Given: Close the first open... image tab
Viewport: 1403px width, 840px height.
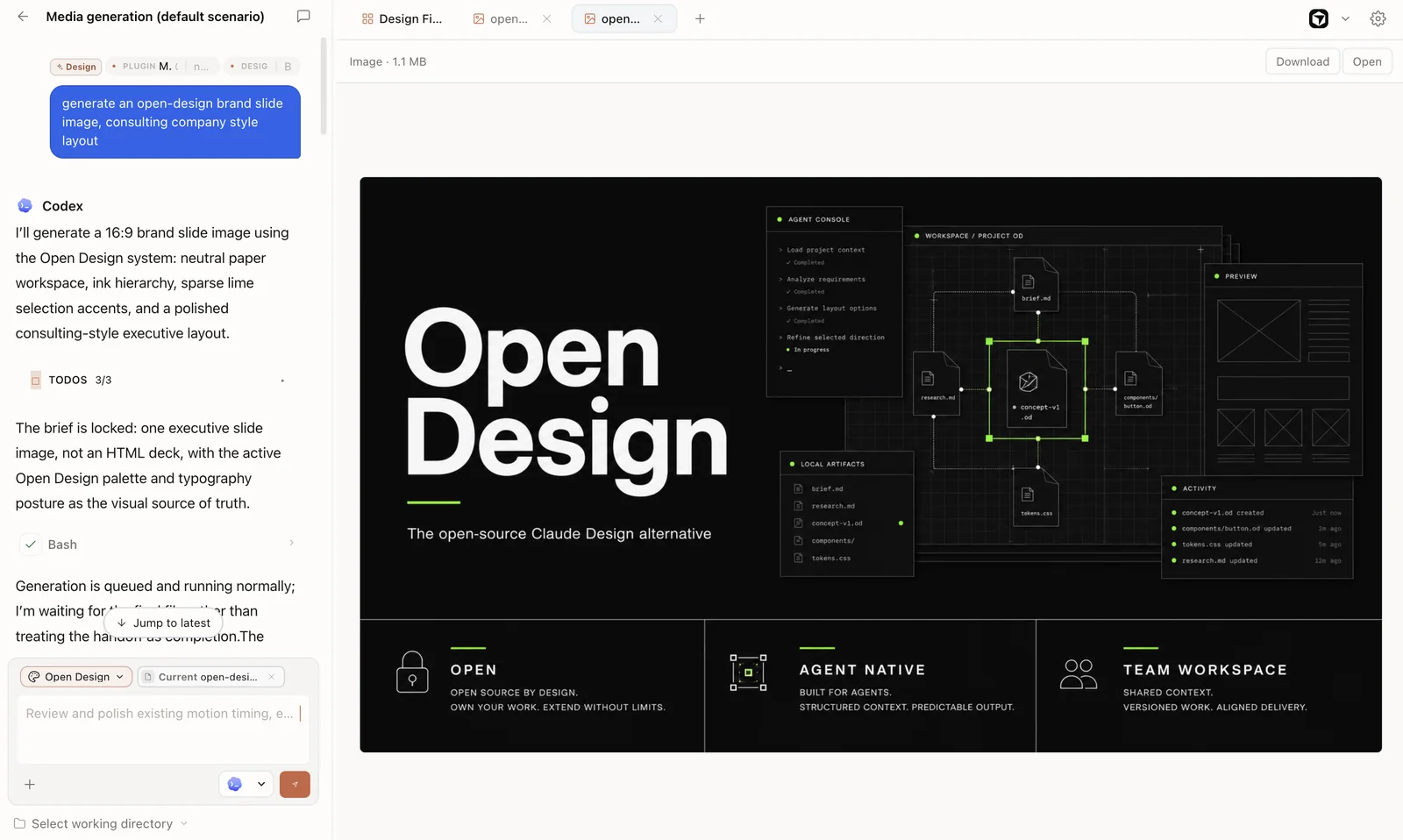Looking at the screenshot, I should pos(547,18).
